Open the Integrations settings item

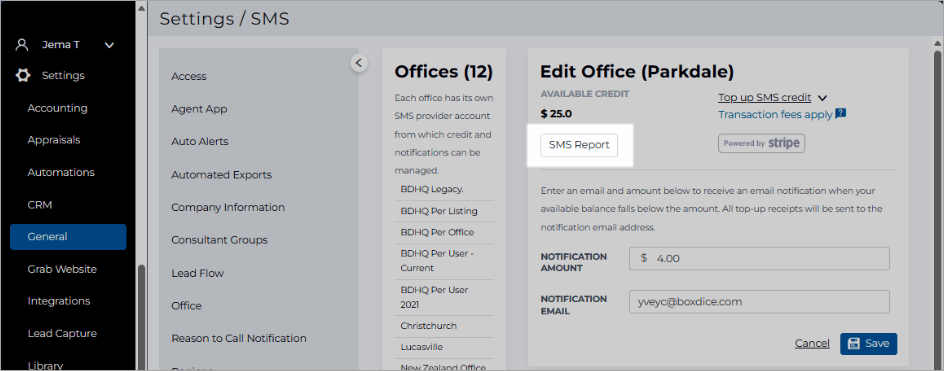point(58,301)
